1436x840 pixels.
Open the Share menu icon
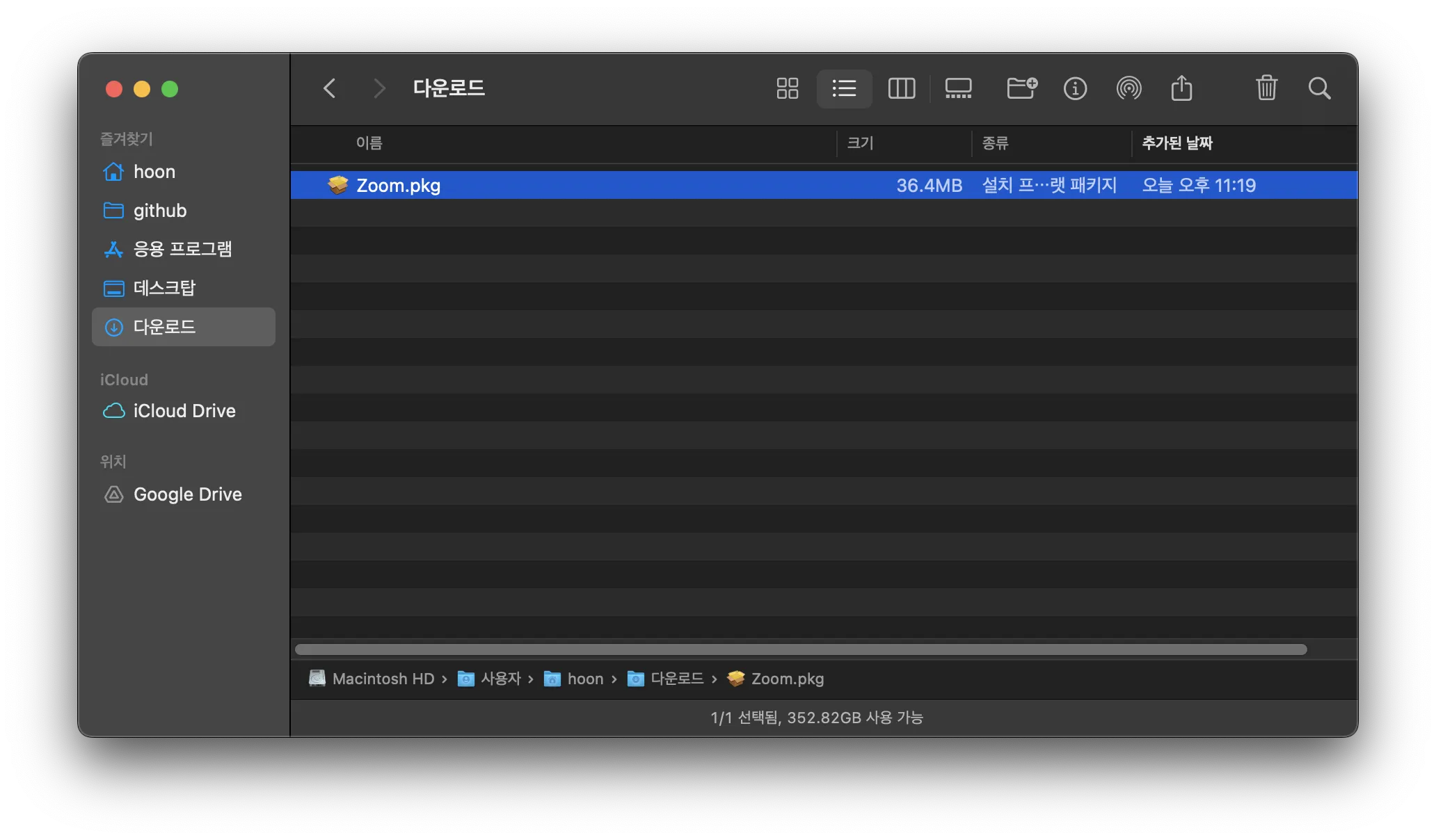coord(1181,88)
